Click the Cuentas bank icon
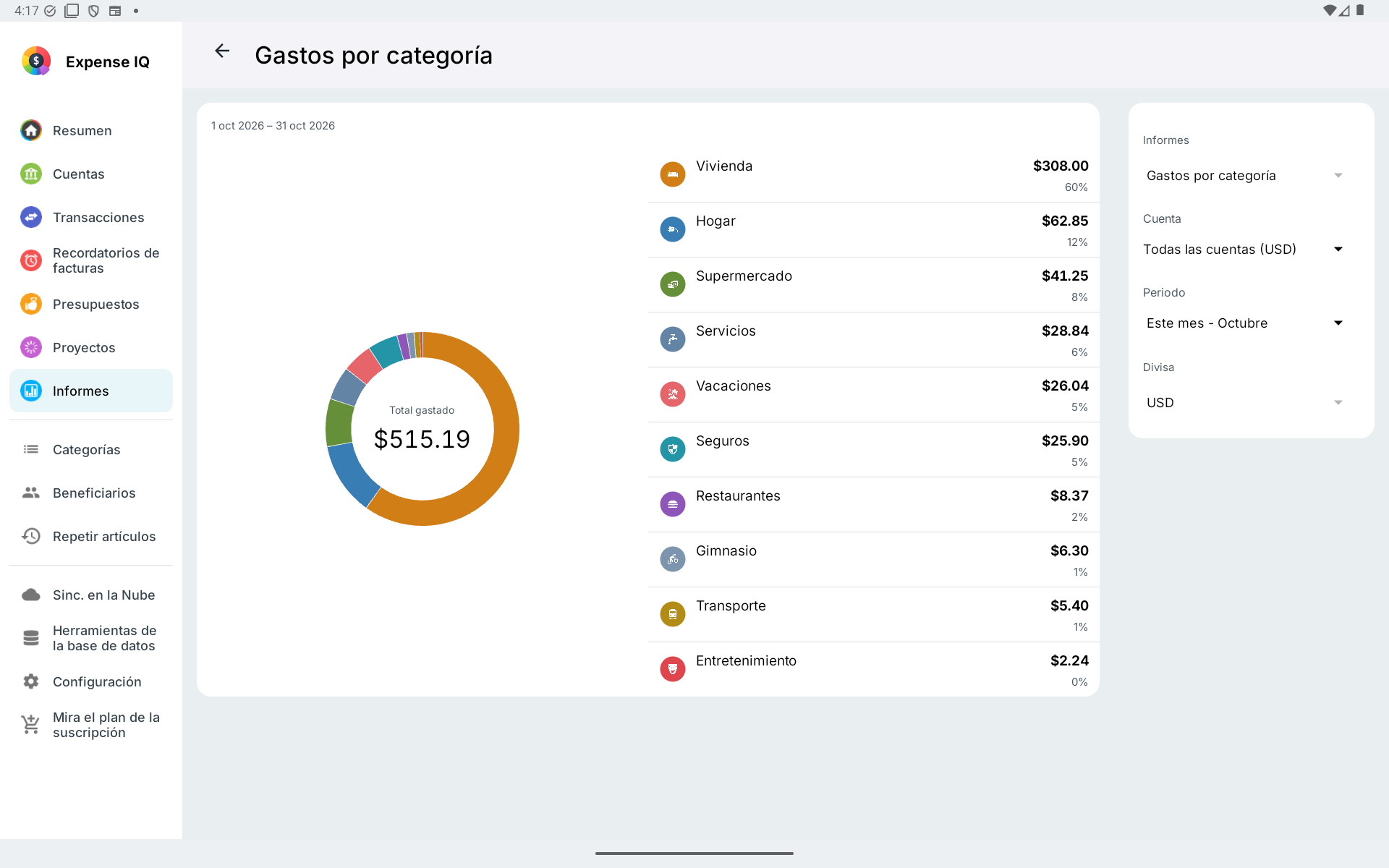This screenshot has height=868, width=1389. 31,174
